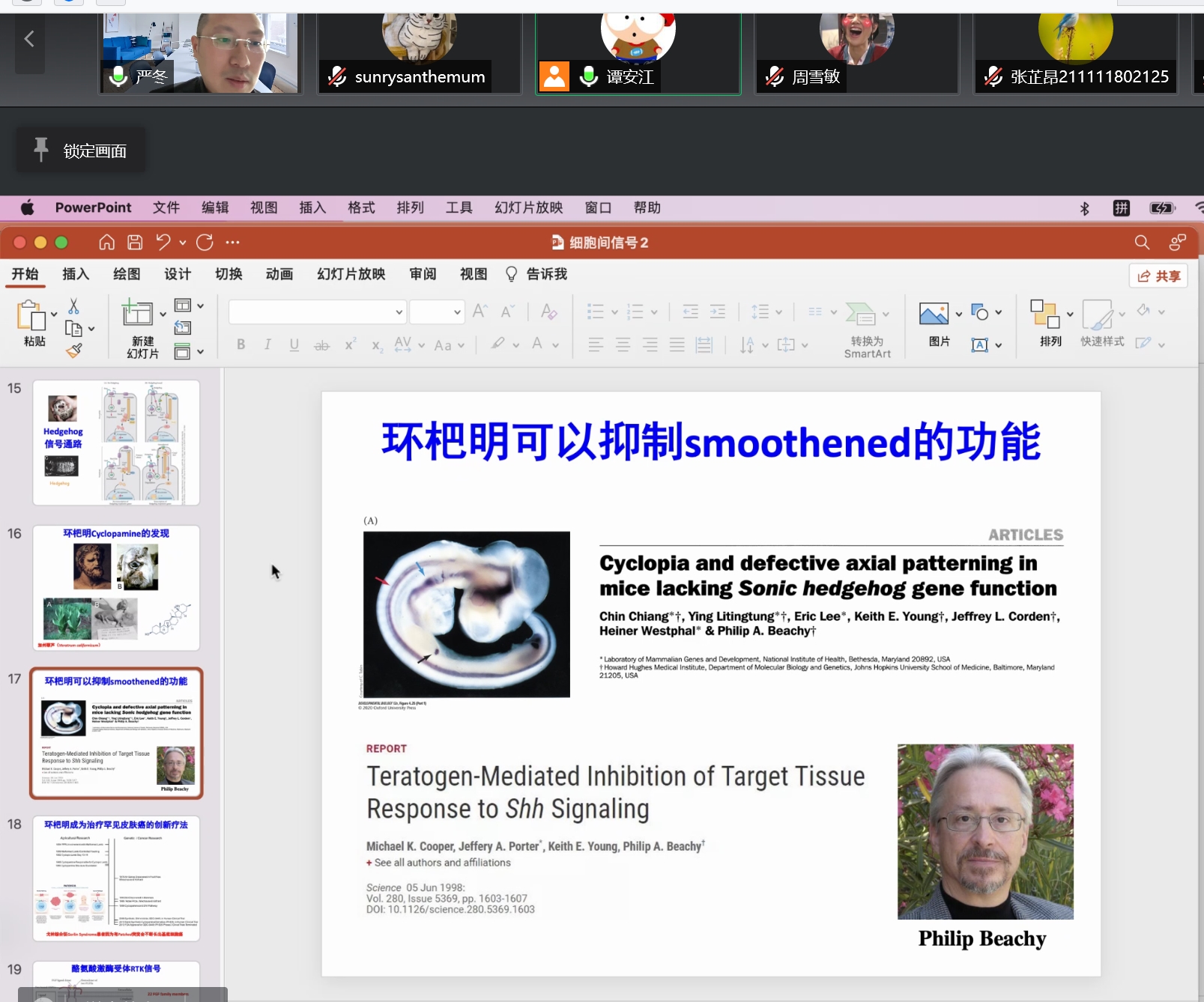This screenshot has height=1002, width=1204.
Task: Click the Paste (粘贴) clipboard icon
Action: coord(31,315)
